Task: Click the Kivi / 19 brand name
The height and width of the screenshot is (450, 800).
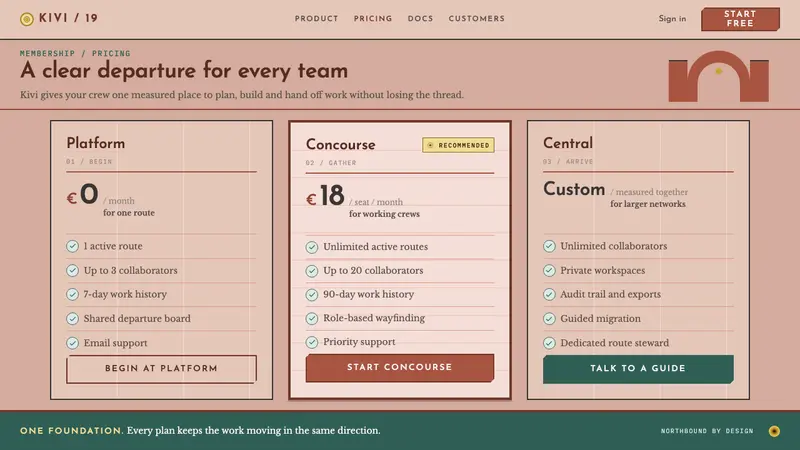Action: (x=68, y=18)
